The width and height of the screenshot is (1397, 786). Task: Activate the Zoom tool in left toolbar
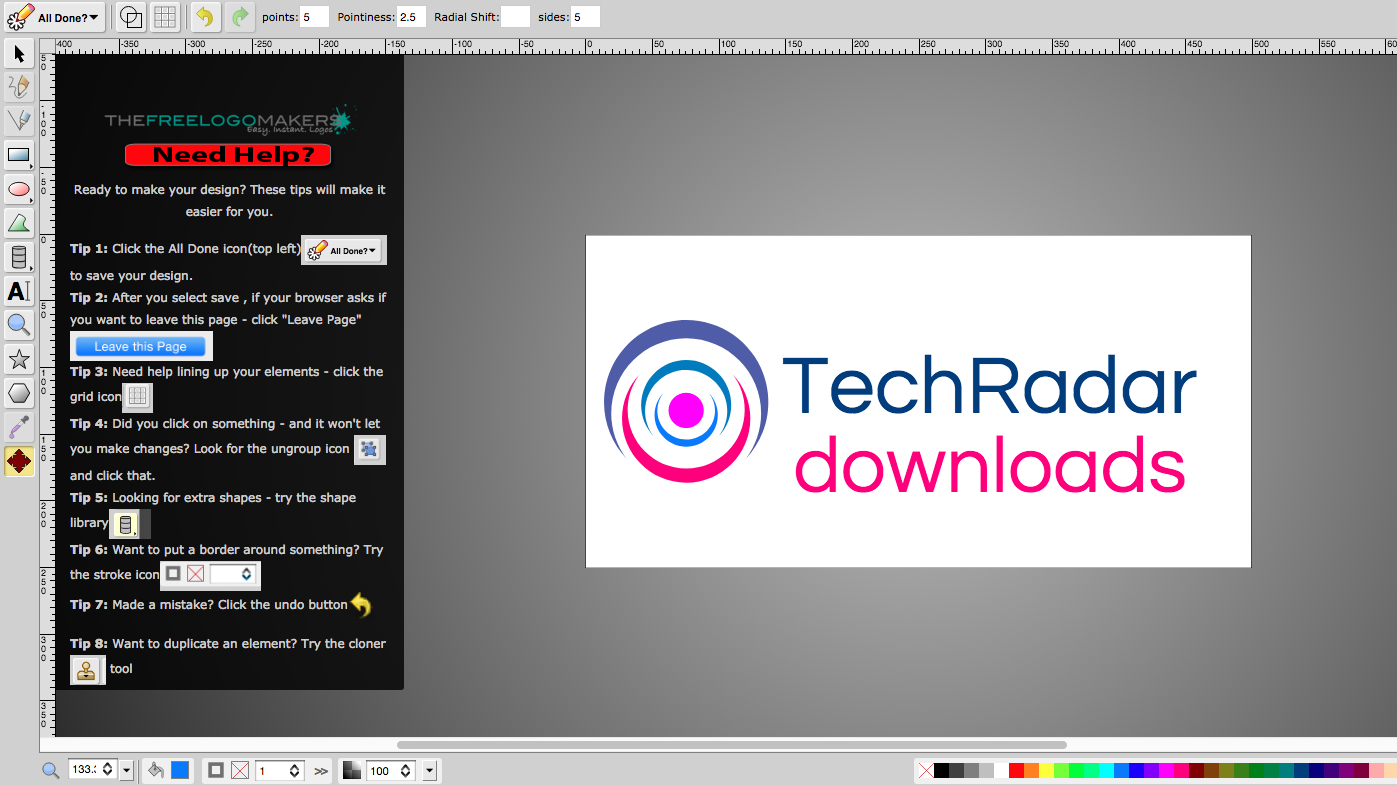(19, 325)
